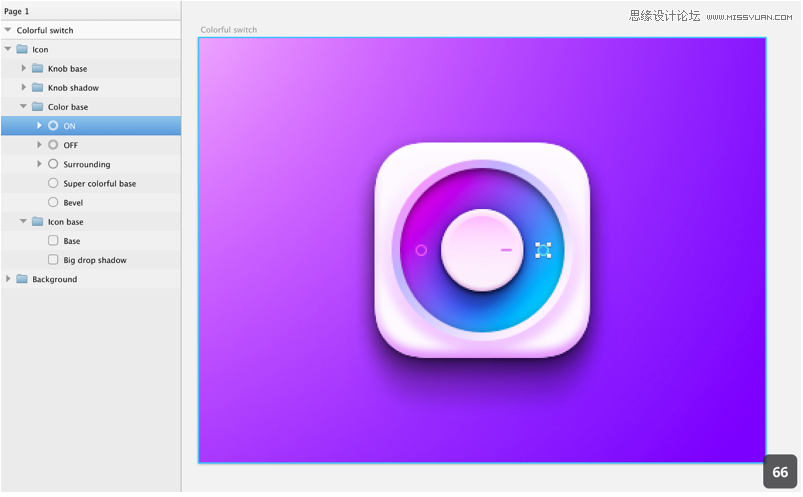Expand the Knob base group
This screenshot has height=497, width=803.
click(x=24, y=68)
